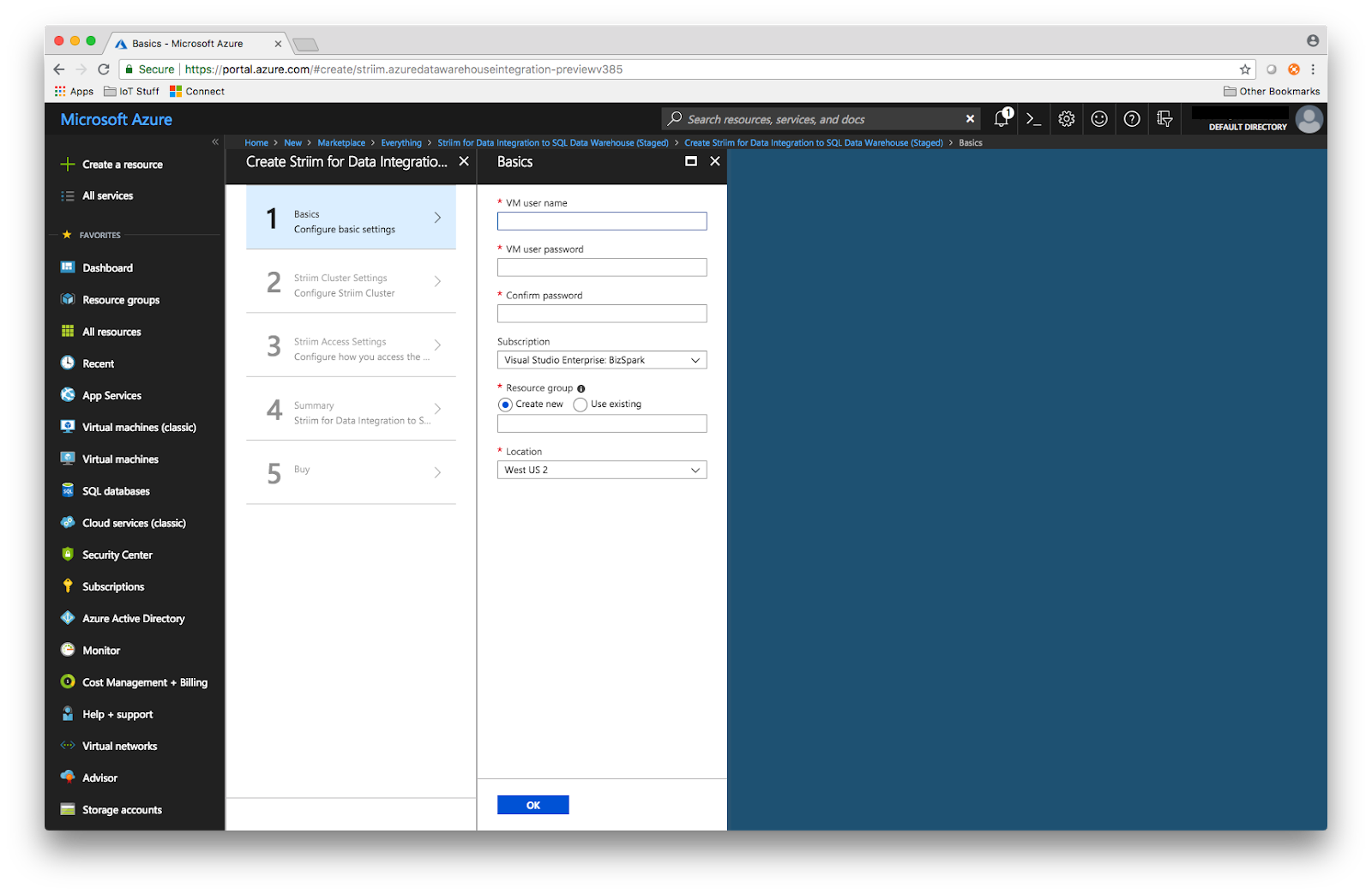Open step 5 Buy
Screen dimensions: 1372x894
coord(351,472)
